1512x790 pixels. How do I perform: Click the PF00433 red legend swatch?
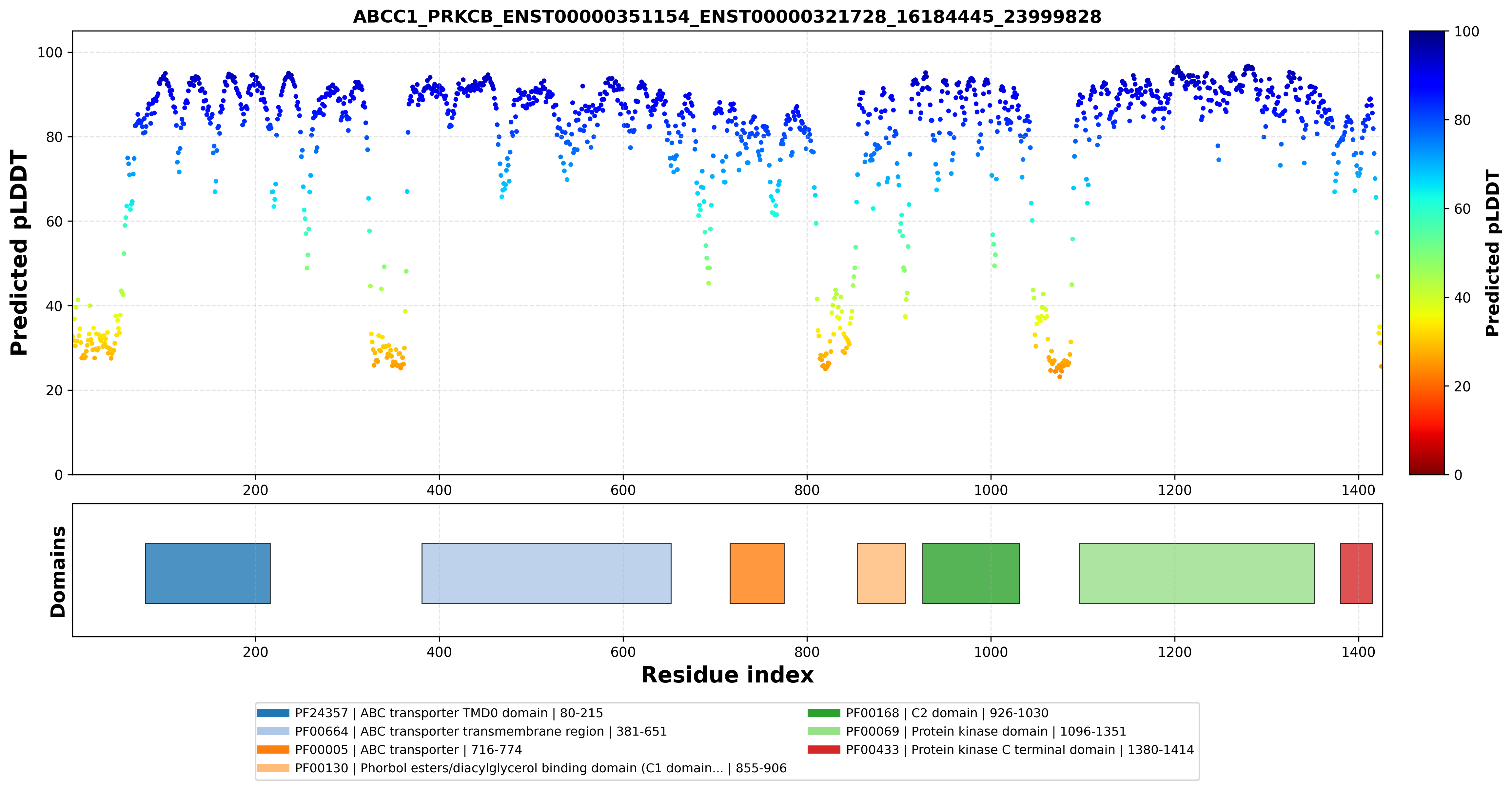point(824,749)
